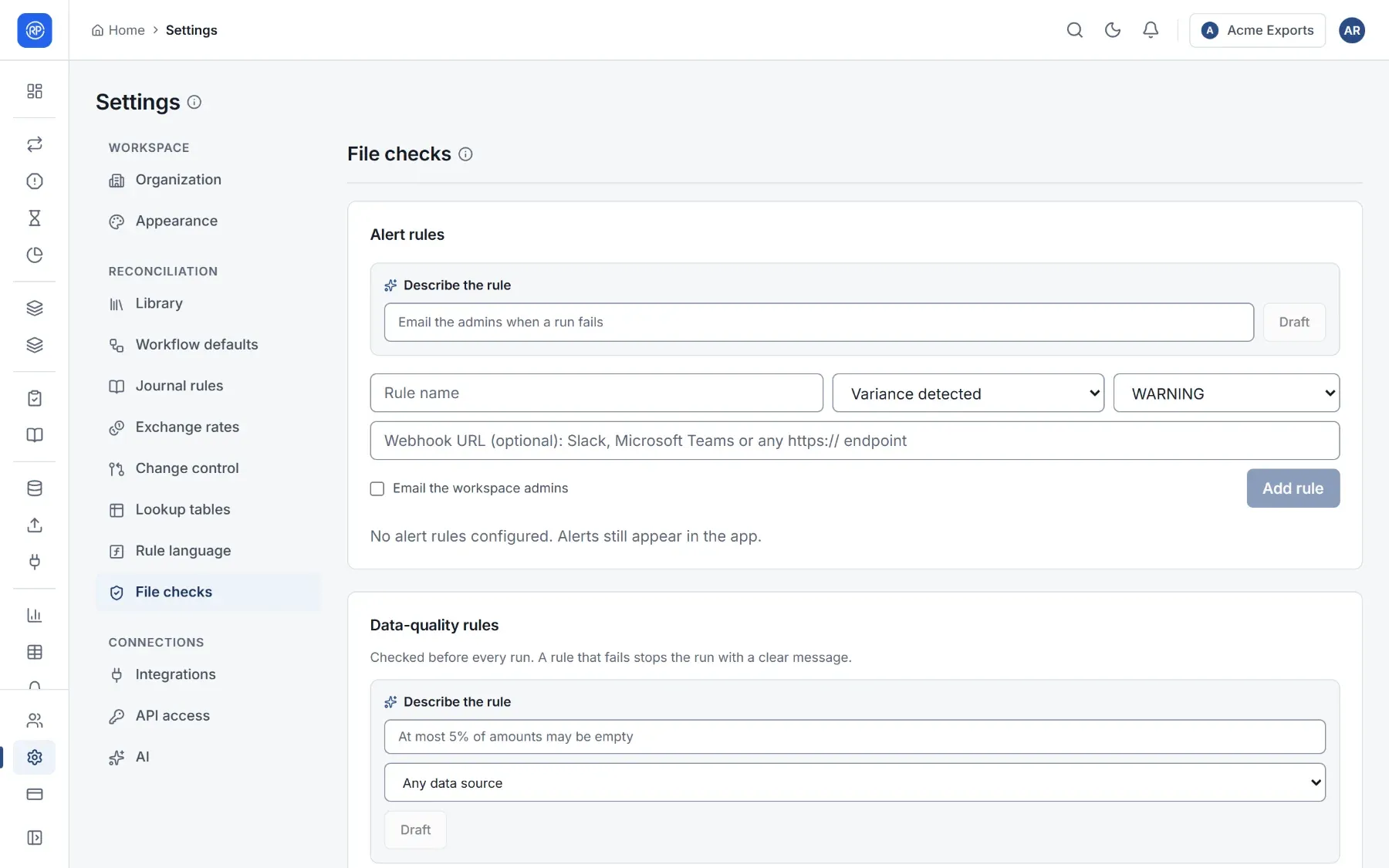The width and height of the screenshot is (1389, 868).
Task: Click the app logo in top-left corner
Action: point(35,30)
